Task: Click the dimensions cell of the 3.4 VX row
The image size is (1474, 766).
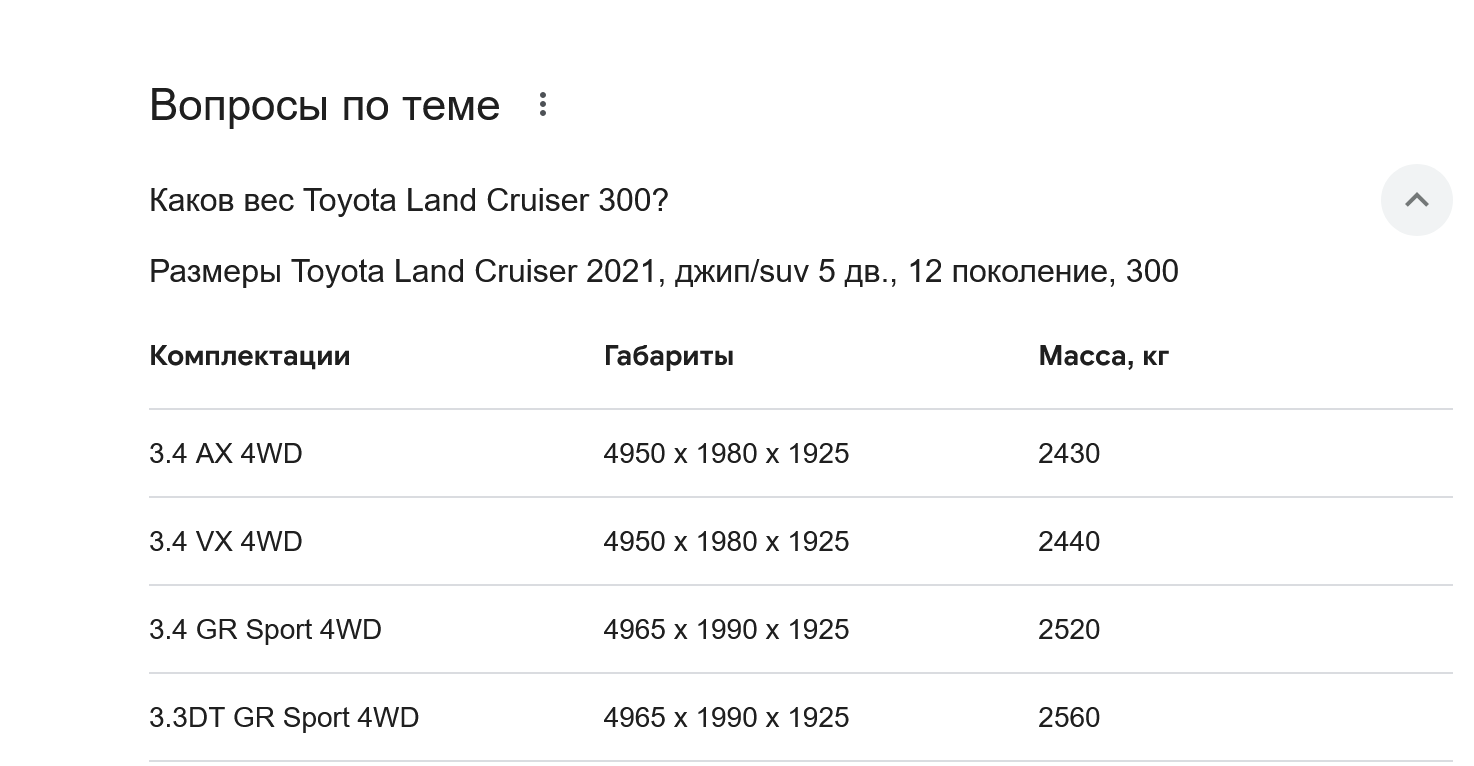Action: coord(726,541)
